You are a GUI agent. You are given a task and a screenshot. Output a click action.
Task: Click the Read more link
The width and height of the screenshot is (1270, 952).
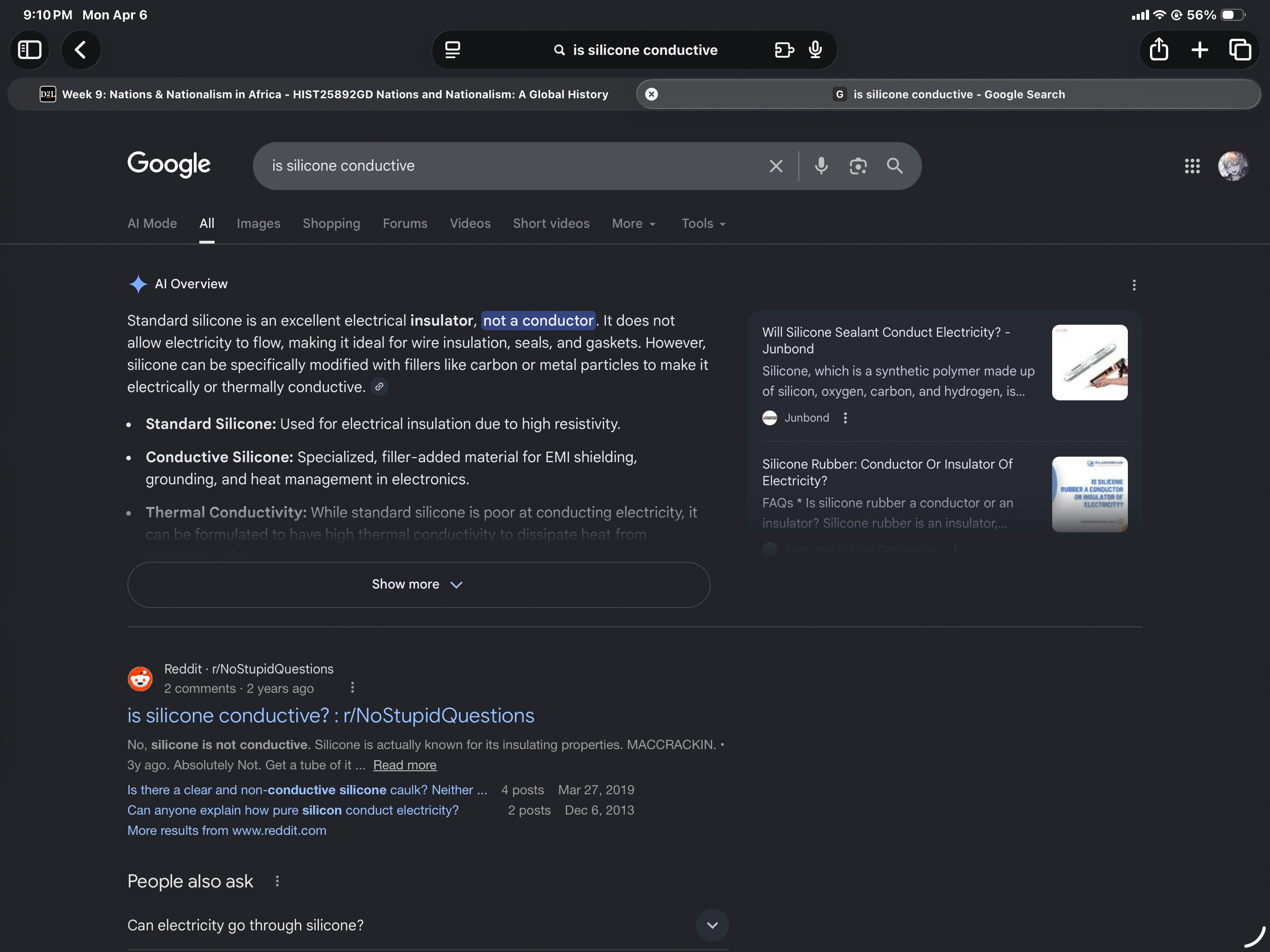coord(405,765)
